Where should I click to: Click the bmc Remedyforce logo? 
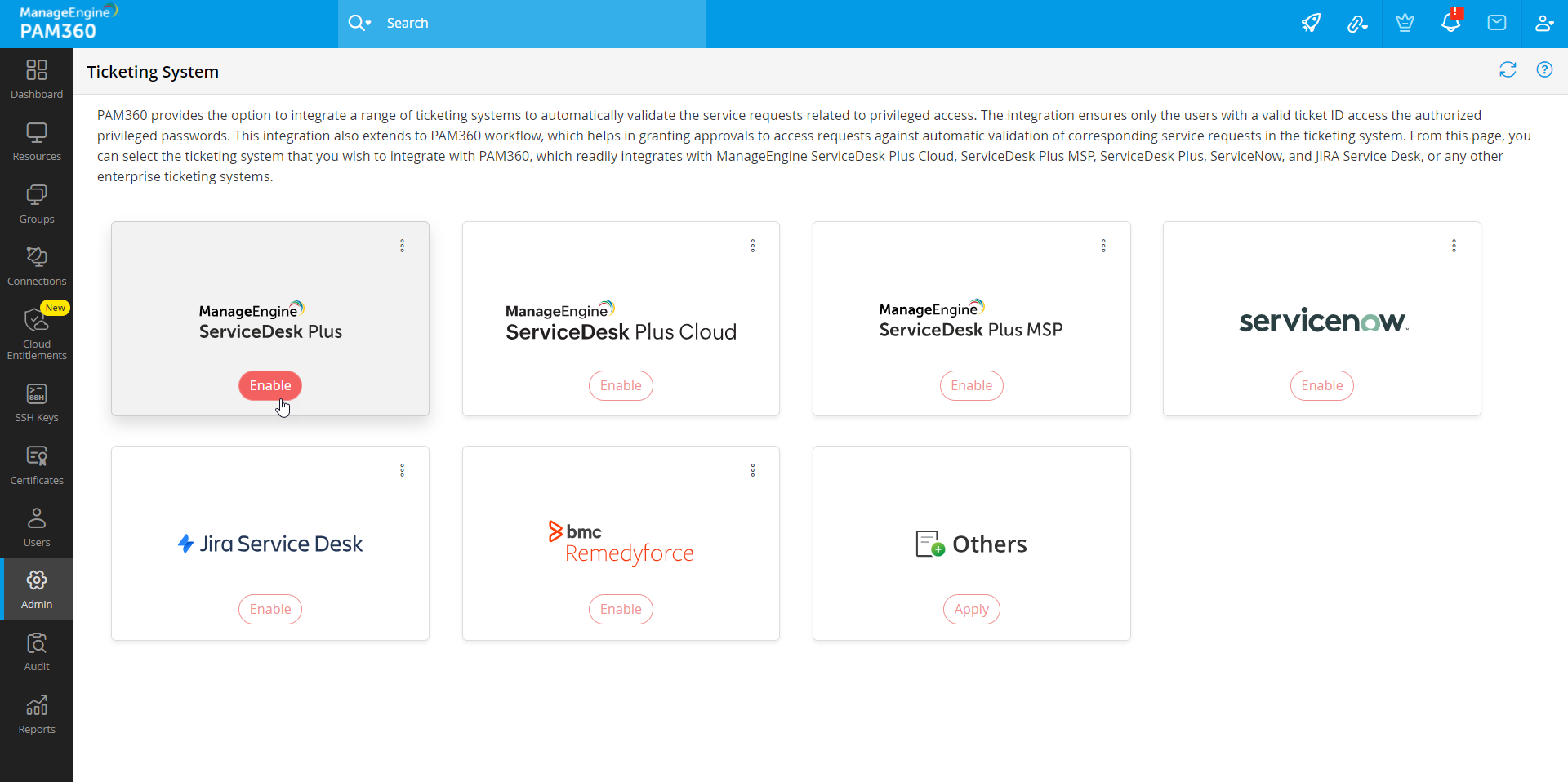621,542
